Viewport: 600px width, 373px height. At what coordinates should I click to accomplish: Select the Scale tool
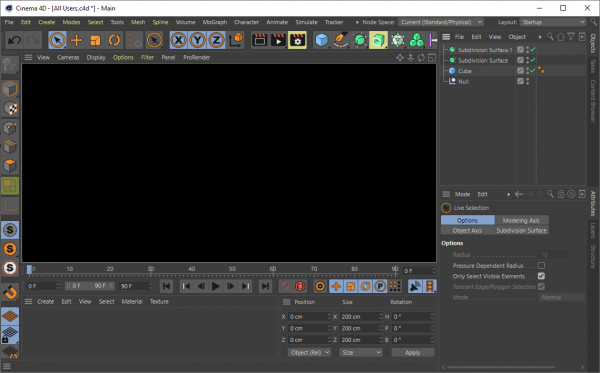(x=95, y=40)
